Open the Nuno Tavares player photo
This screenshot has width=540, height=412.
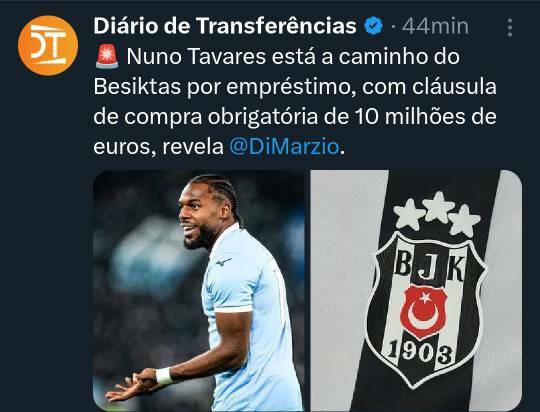(x=199, y=290)
